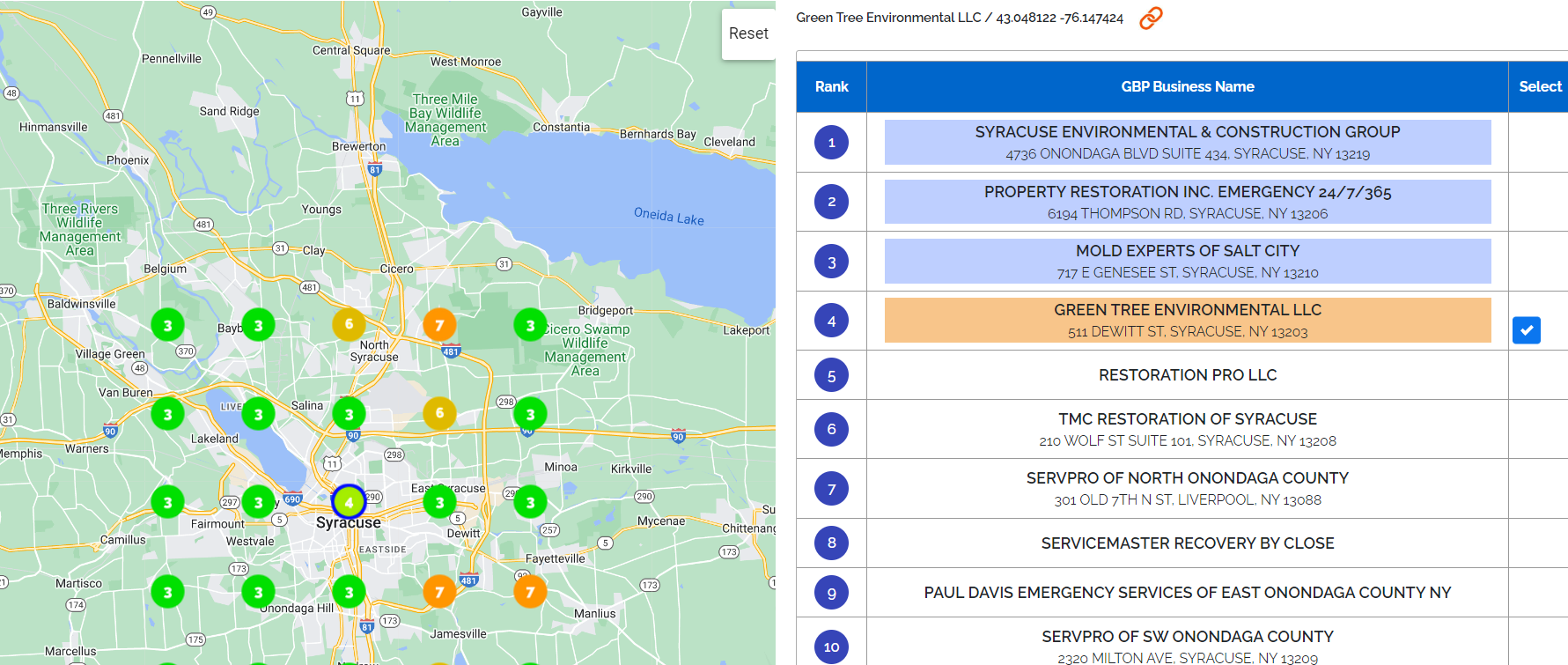Click the rank 9 circle badge
The image size is (1568, 665).
pyautogui.click(x=831, y=593)
